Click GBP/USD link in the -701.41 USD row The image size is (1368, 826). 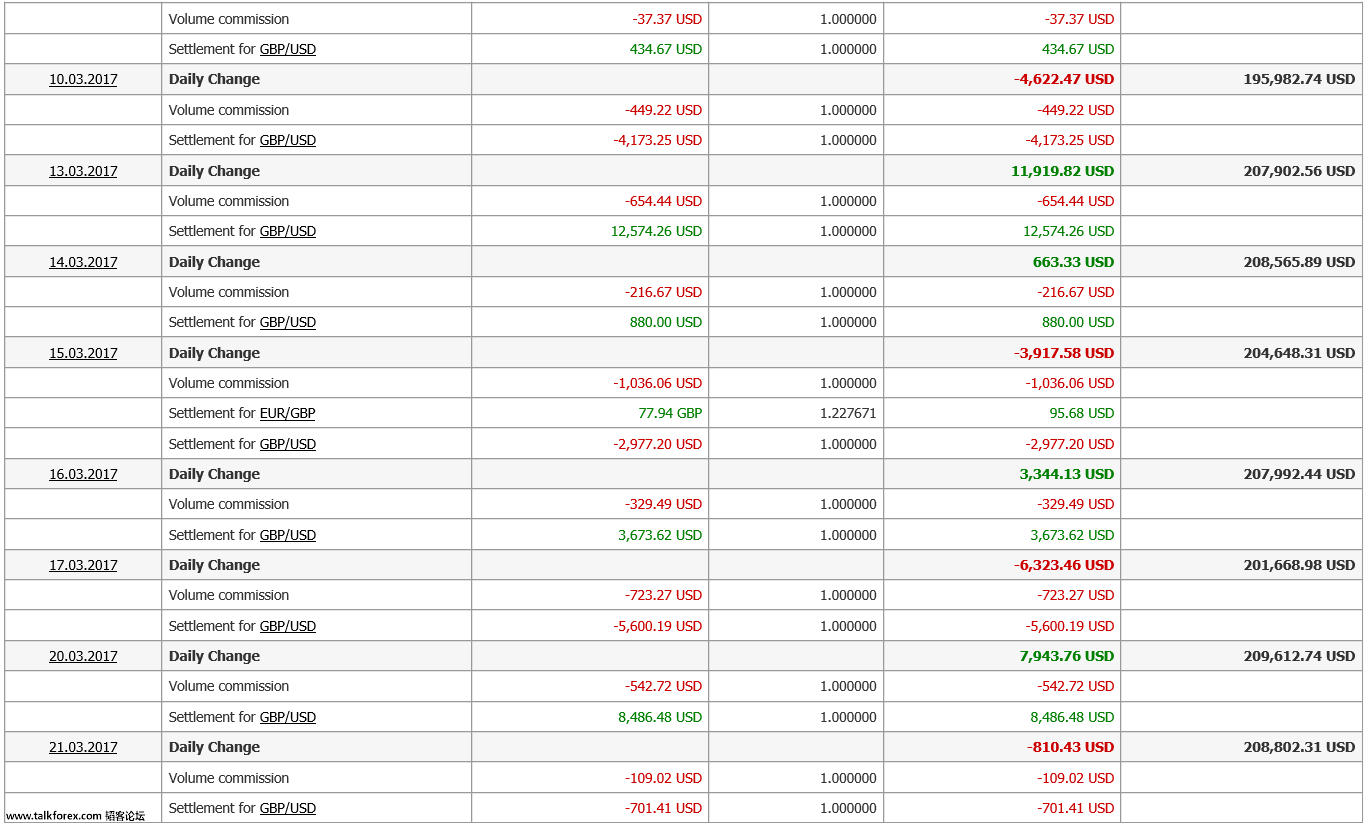(288, 808)
